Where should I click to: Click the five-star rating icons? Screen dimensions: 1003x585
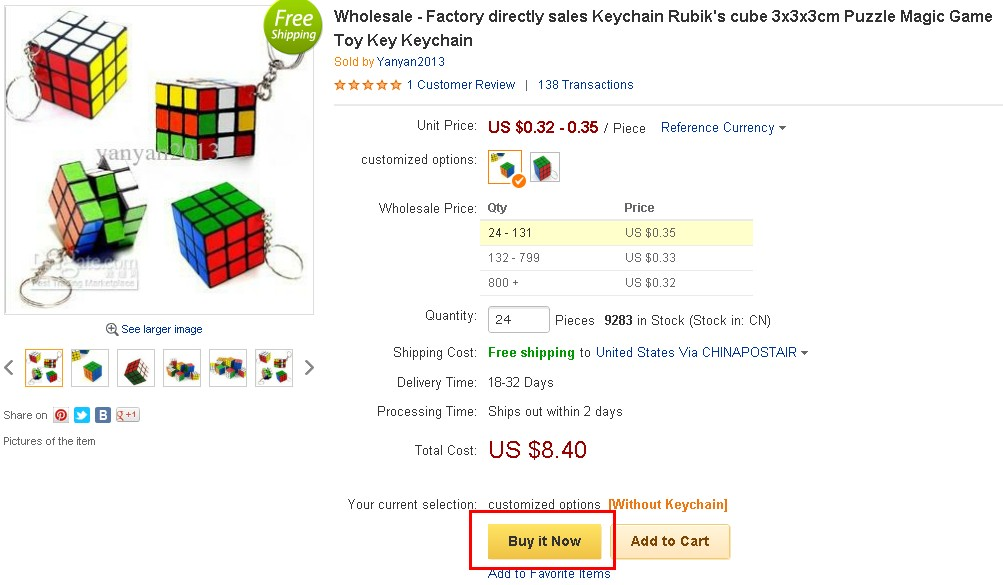(368, 85)
